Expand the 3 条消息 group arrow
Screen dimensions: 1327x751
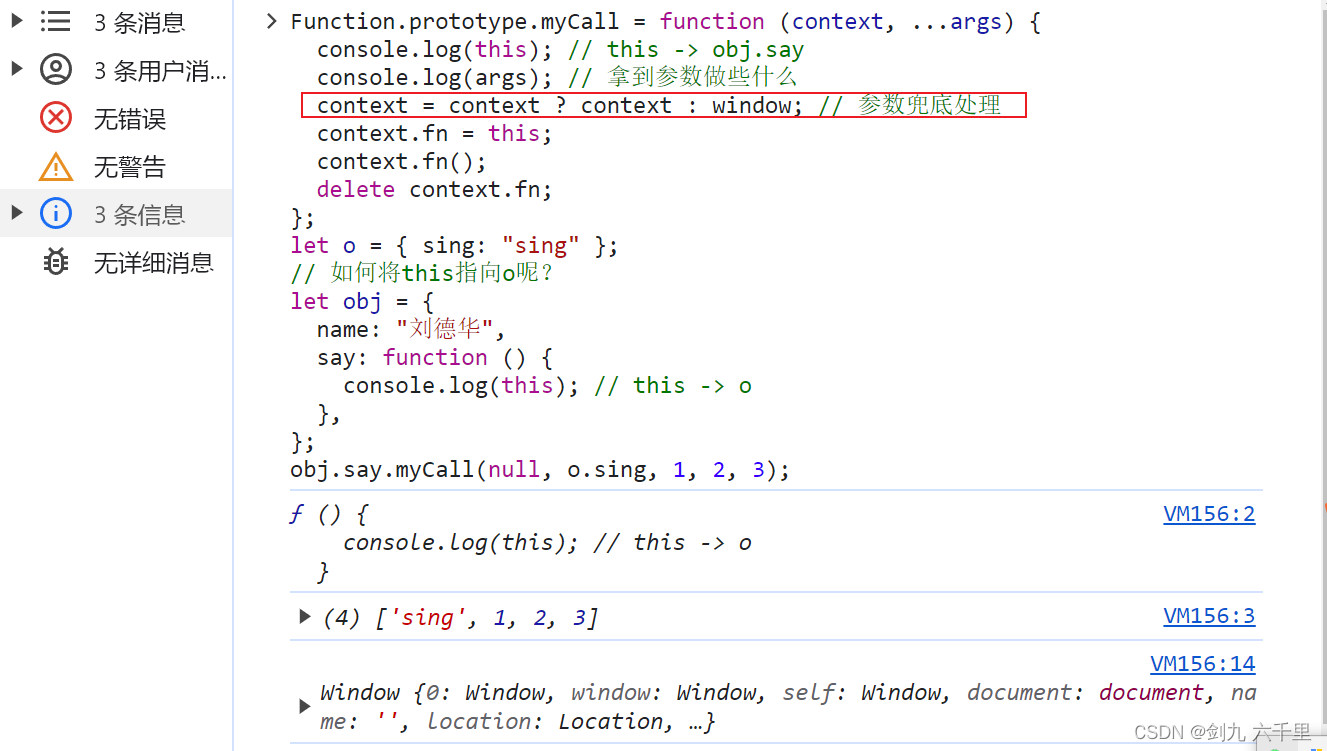[x=16, y=21]
